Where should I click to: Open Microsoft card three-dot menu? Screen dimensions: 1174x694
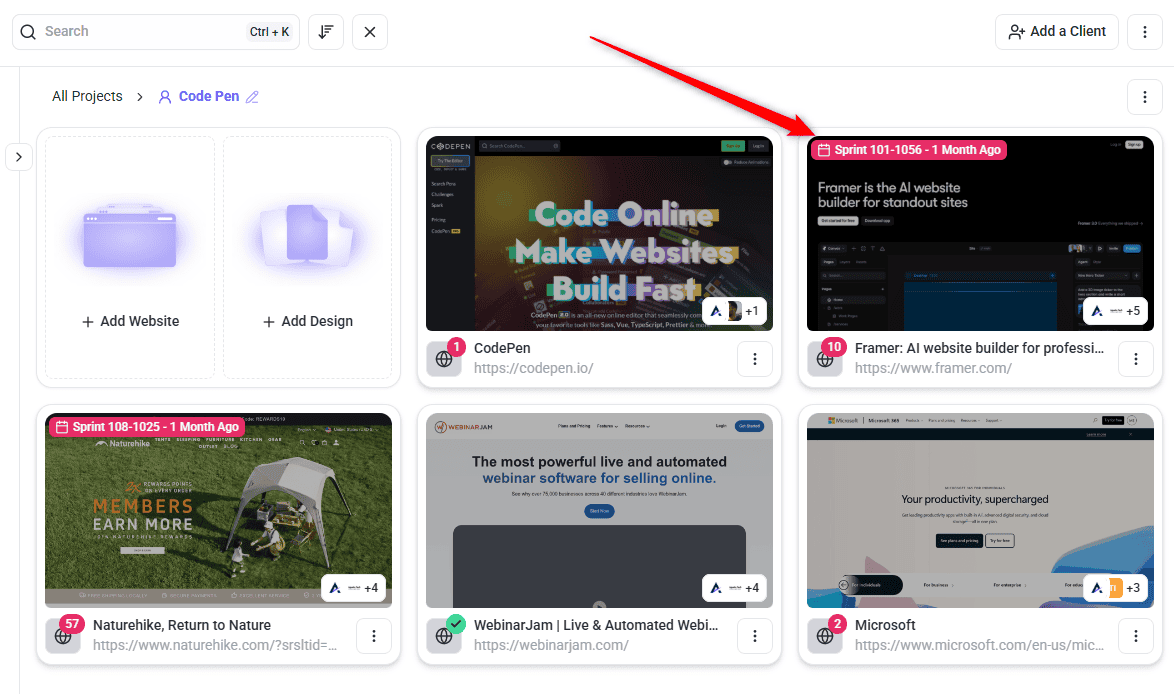1136,636
